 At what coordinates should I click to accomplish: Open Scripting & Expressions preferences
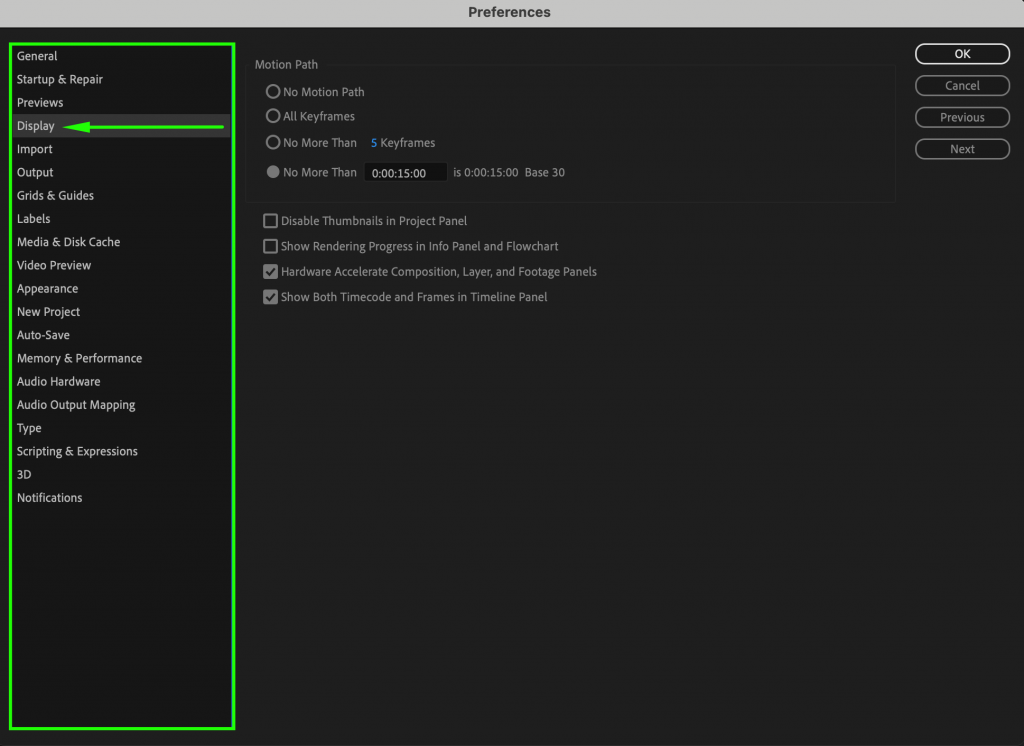77,451
